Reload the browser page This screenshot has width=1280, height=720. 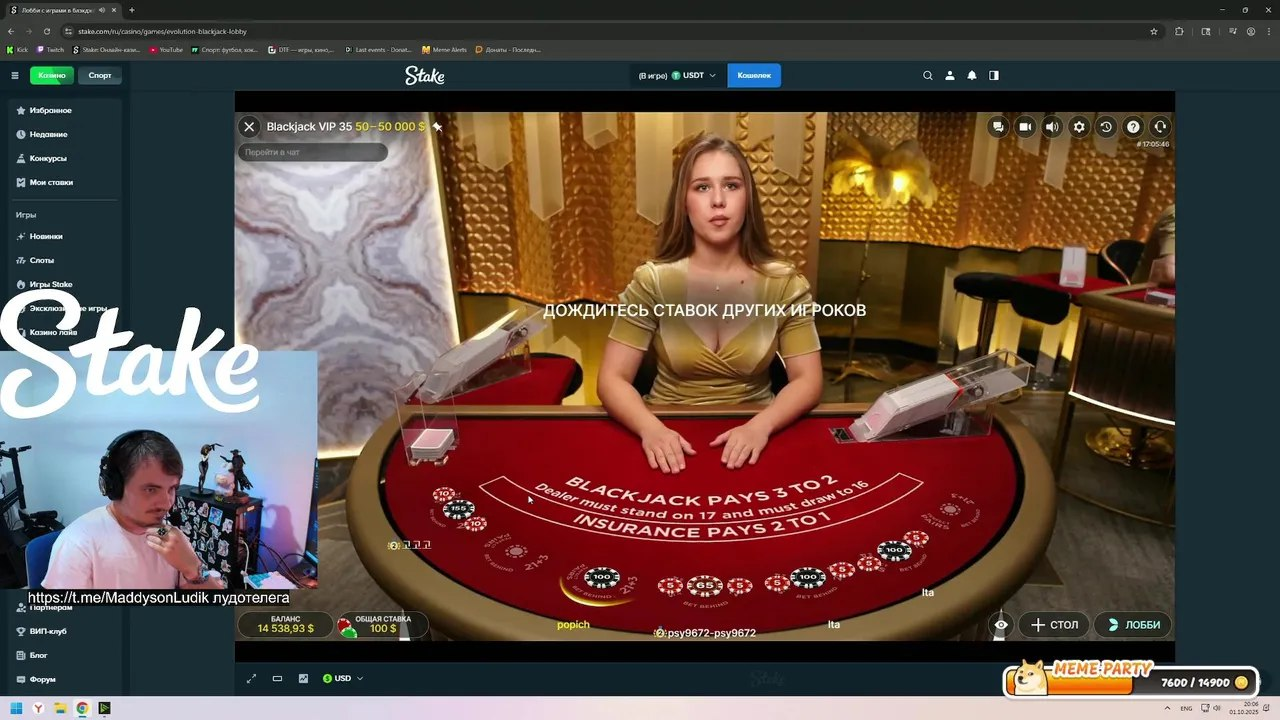[x=46, y=31]
